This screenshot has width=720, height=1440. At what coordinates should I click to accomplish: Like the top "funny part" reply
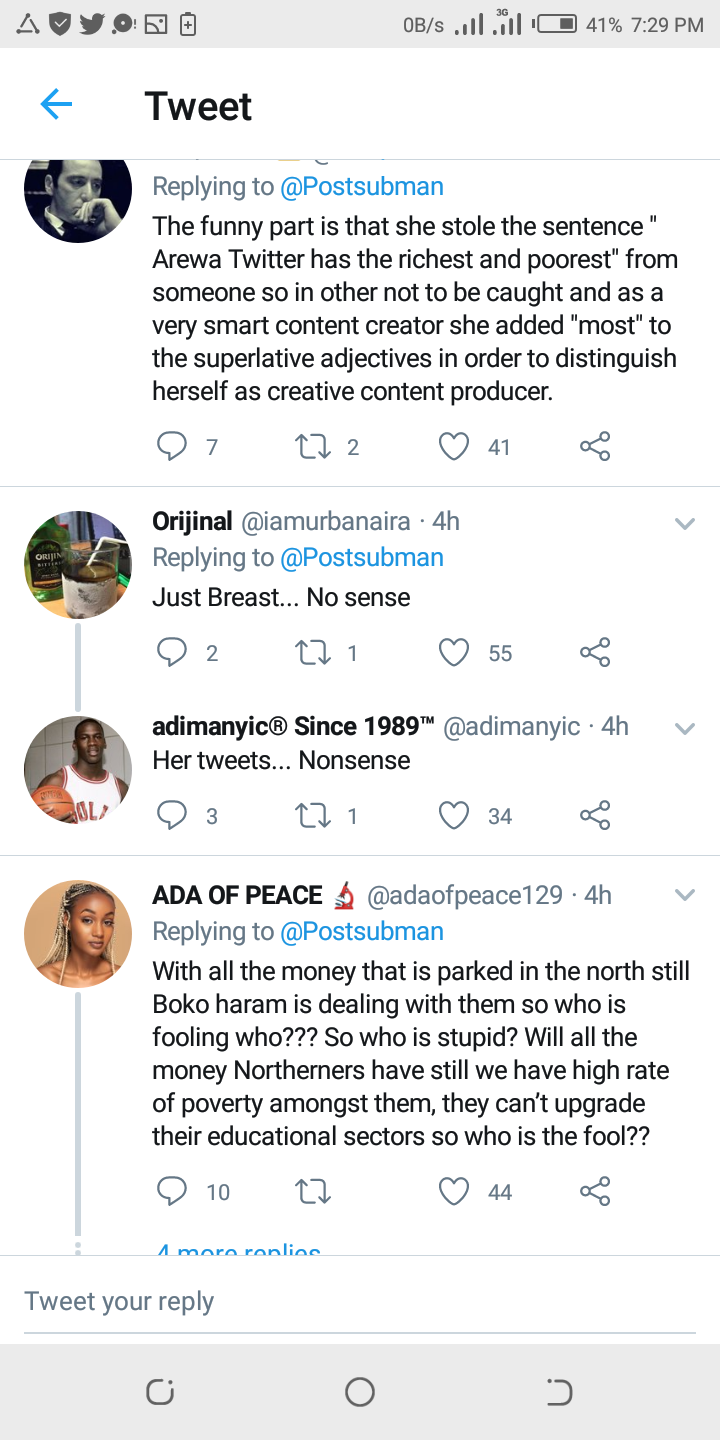pos(454,447)
